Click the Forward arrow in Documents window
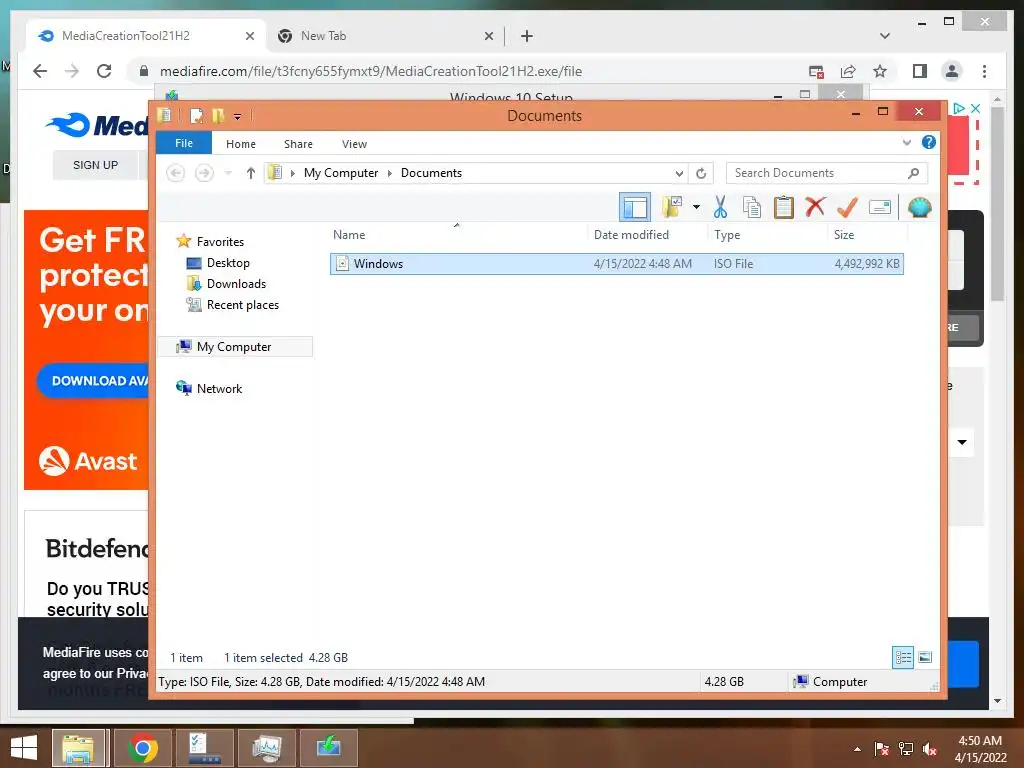The image size is (1024, 768). [x=204, y=173]
